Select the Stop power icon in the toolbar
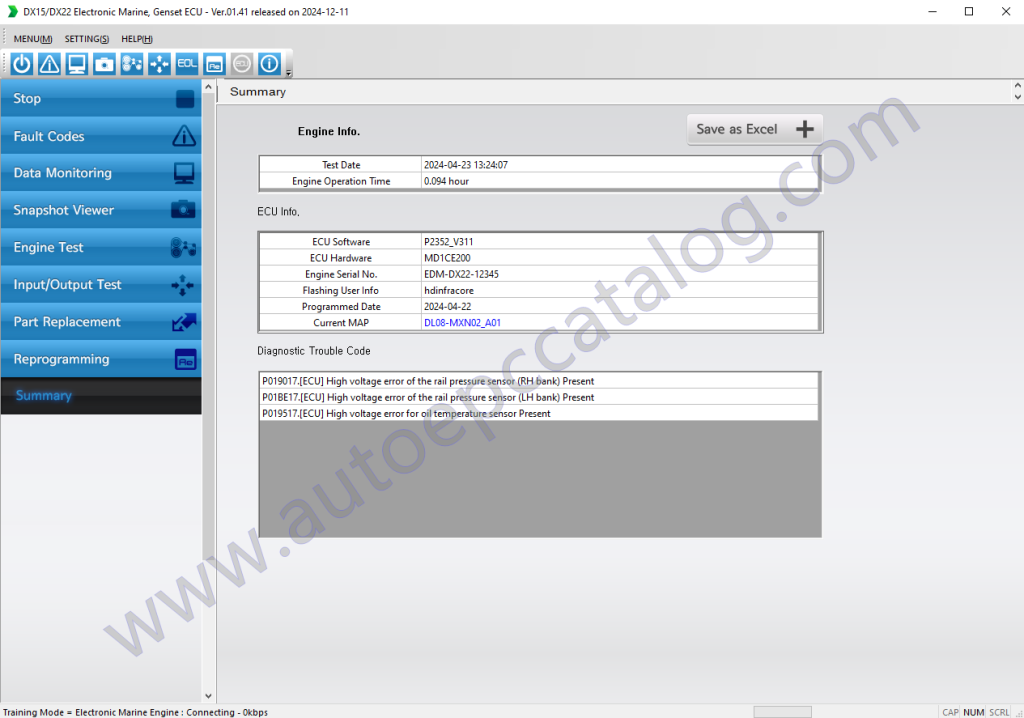The image size is (1024, 718). click(20, 63)
